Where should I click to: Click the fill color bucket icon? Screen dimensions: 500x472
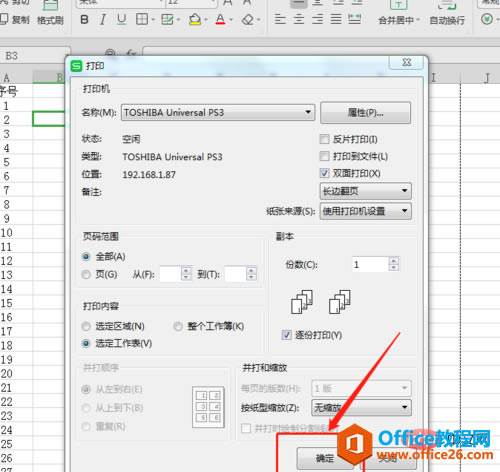[195, 19]
